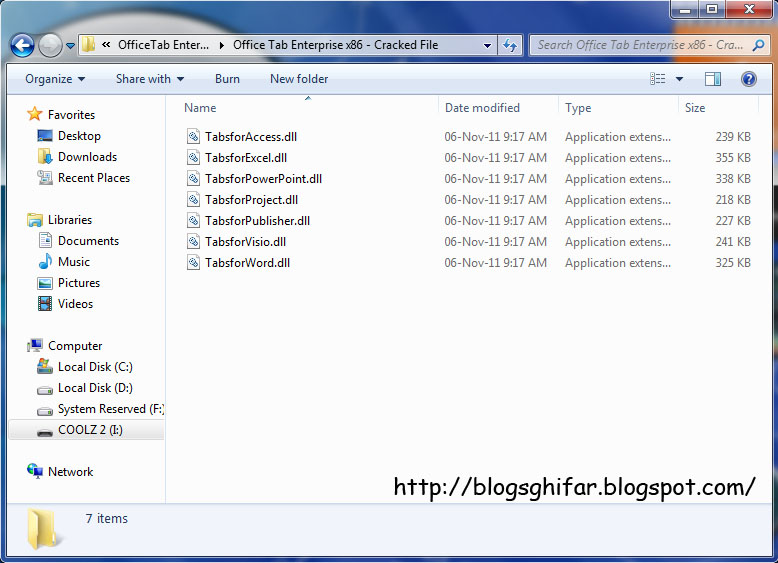
Task: Open the Share with menu
Action: tap(150, 79)
